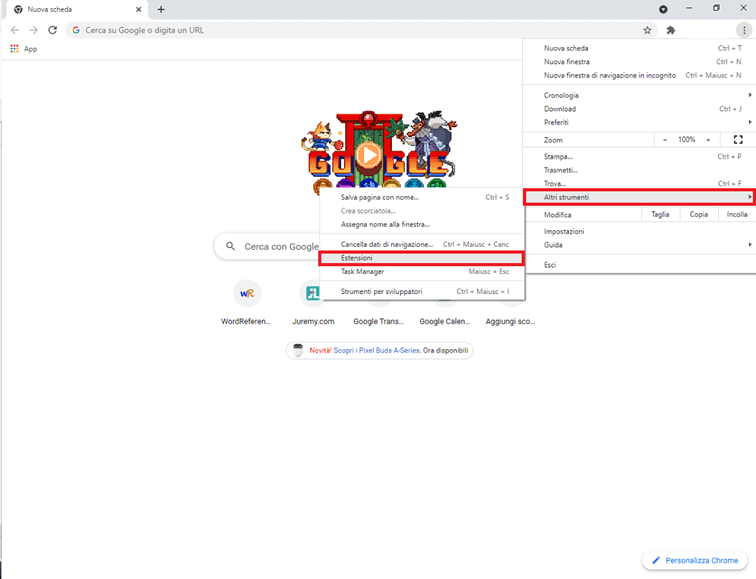The width and height of the screenshot is (756, 579).
Task: Click the forward navigation arrow
Action: (x=33, y=30)
